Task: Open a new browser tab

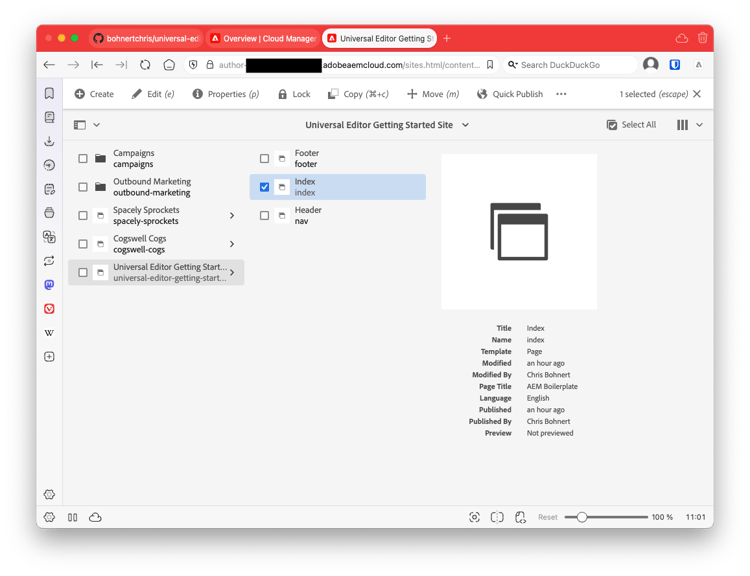Action: coord(447,38)
